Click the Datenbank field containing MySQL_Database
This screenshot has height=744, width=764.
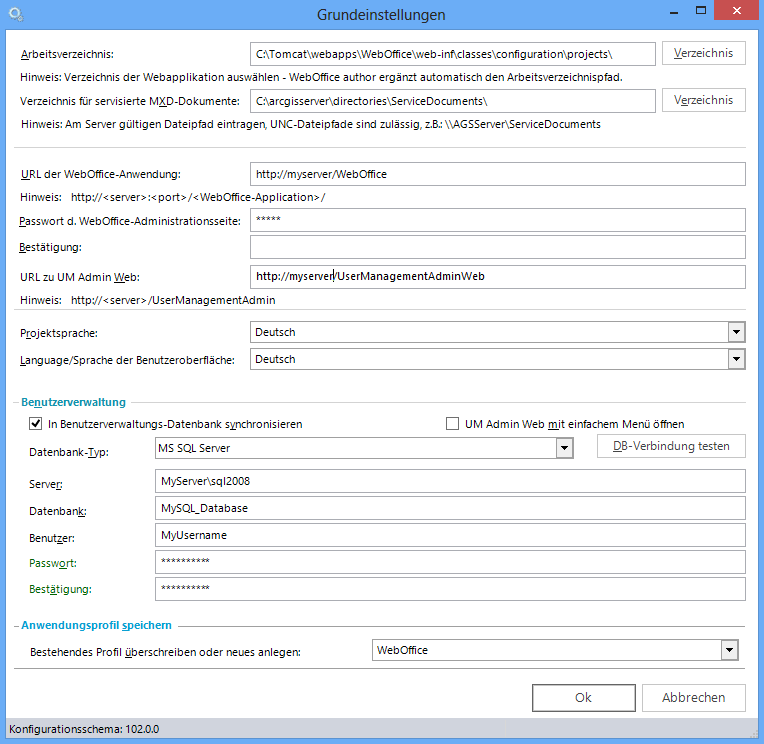450,508
